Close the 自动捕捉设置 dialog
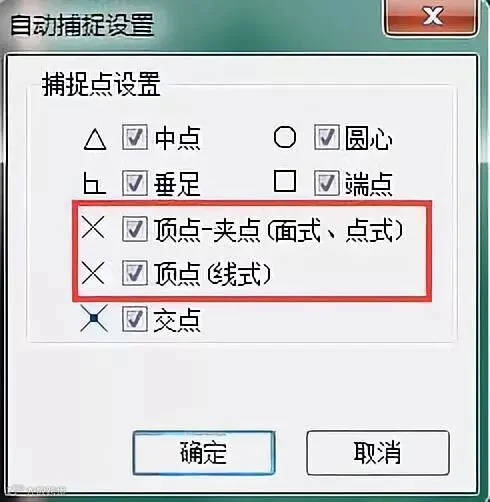Viewport: 490px width, 502px height. coord(432,16)
